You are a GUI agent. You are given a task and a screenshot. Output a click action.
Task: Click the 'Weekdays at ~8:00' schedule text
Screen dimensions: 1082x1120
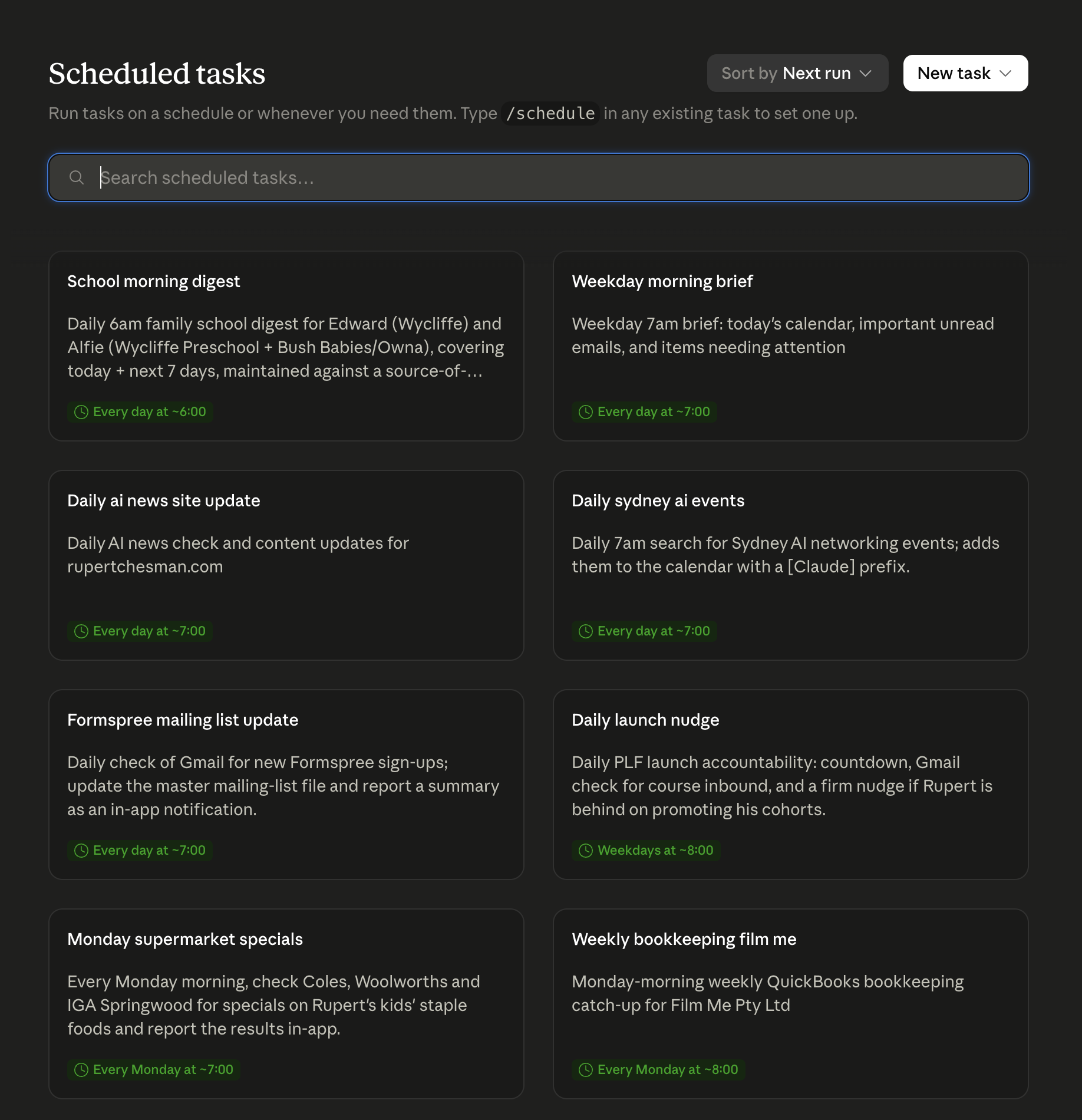click(x=655, y=851)
